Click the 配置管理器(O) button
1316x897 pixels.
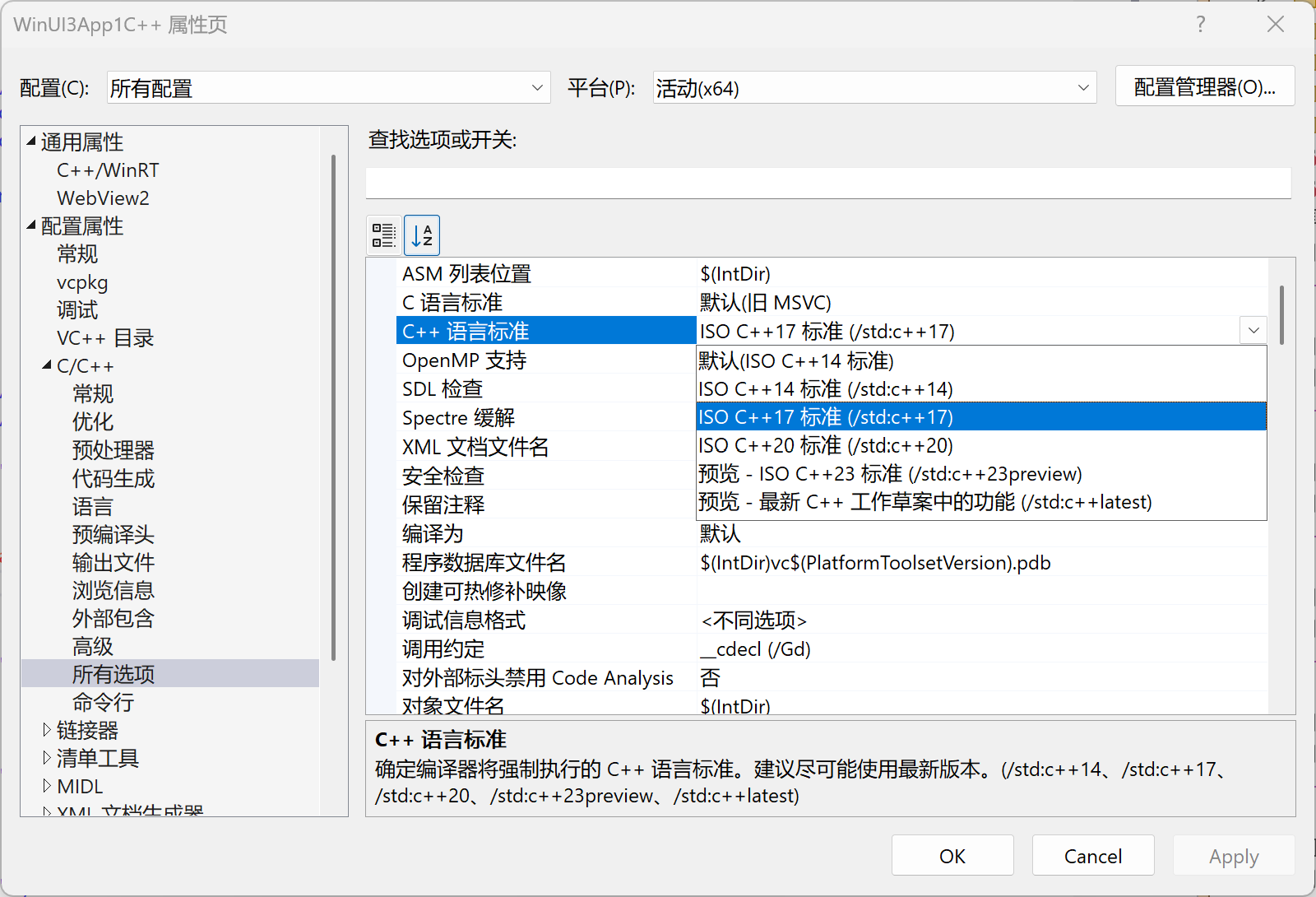tap(1204, 86)
